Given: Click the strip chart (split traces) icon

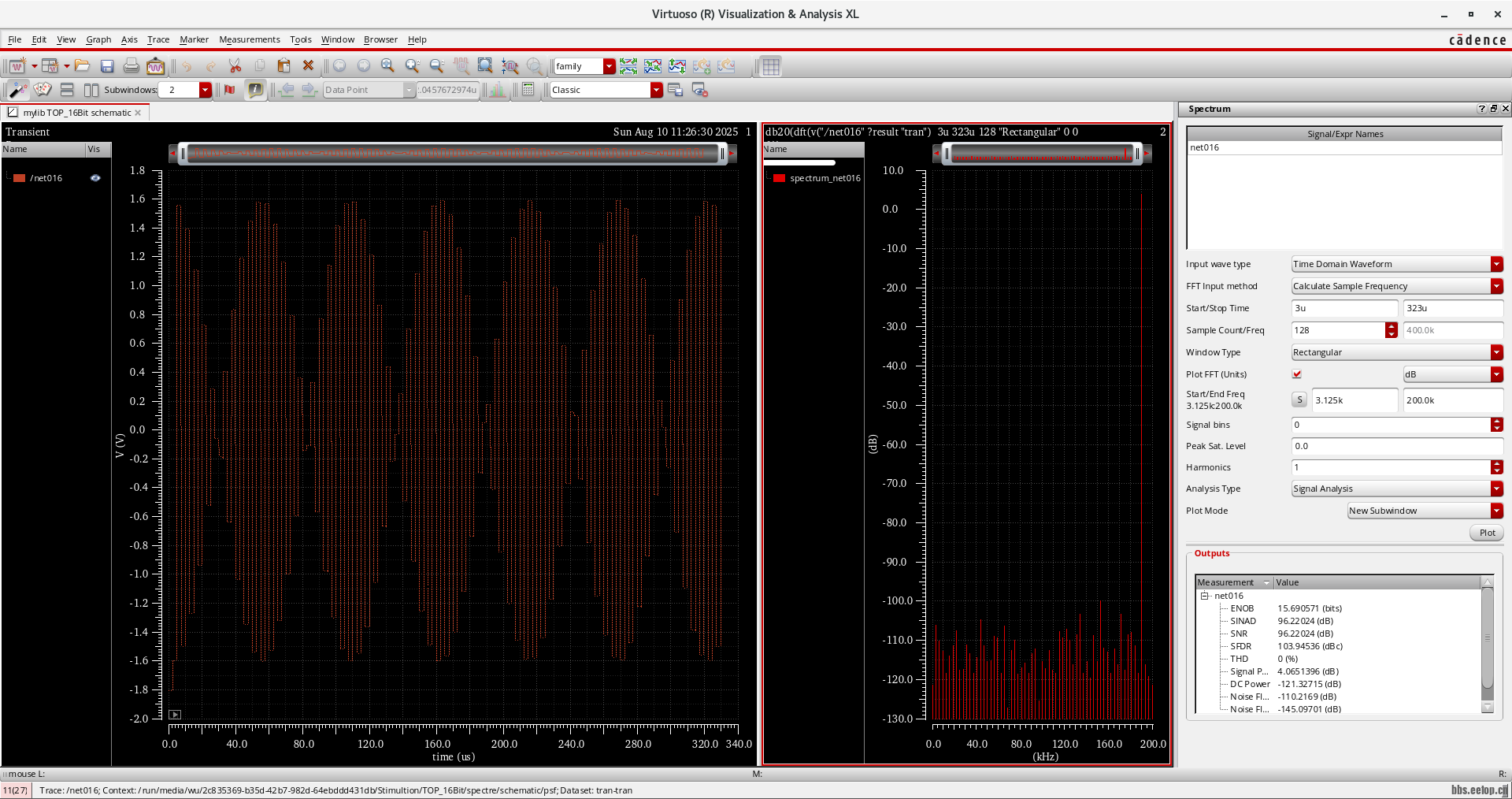Looking at the screenshot, I should coord(628,66).
